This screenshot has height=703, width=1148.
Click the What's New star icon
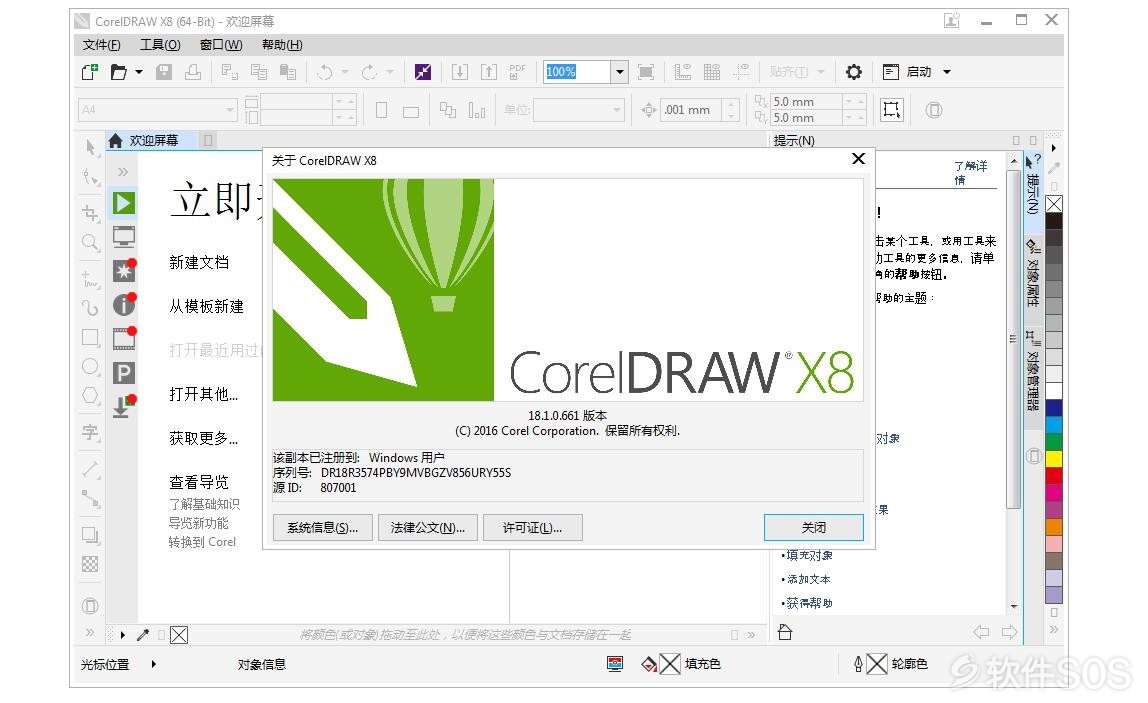coord(124,270)
